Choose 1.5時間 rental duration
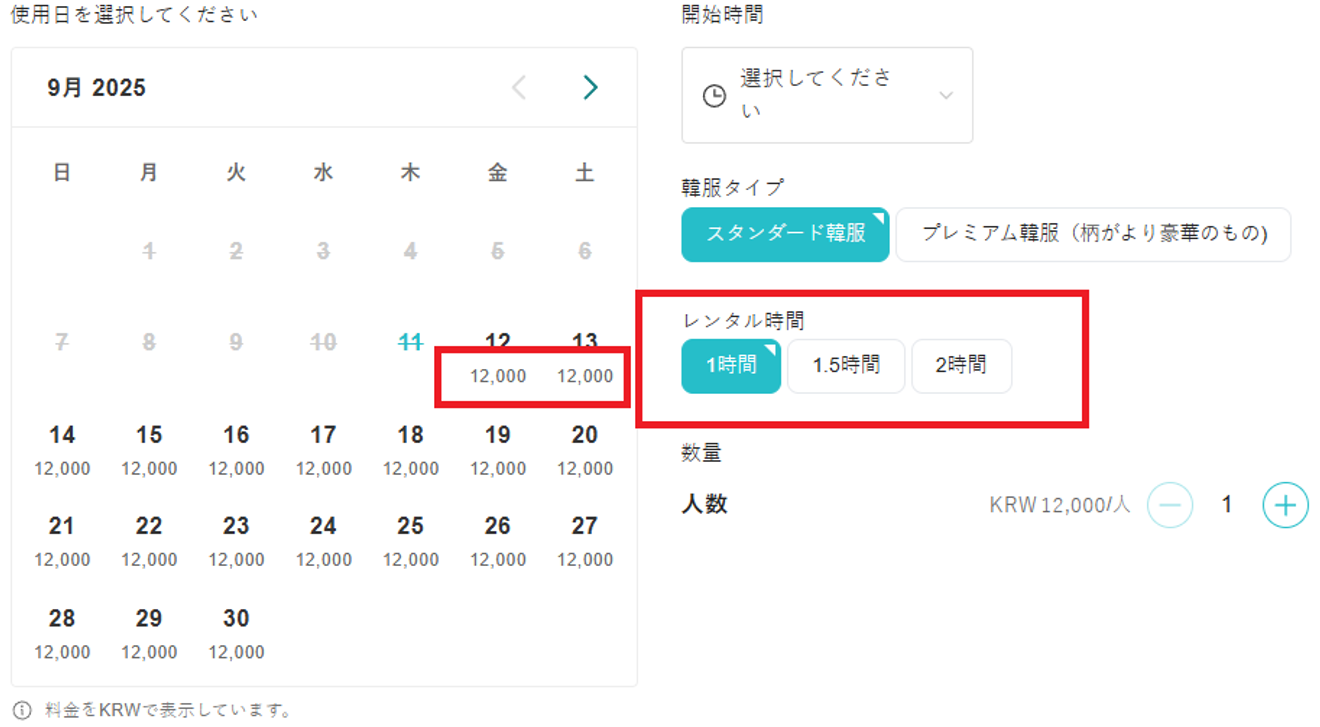 click(x=846, y=366)
